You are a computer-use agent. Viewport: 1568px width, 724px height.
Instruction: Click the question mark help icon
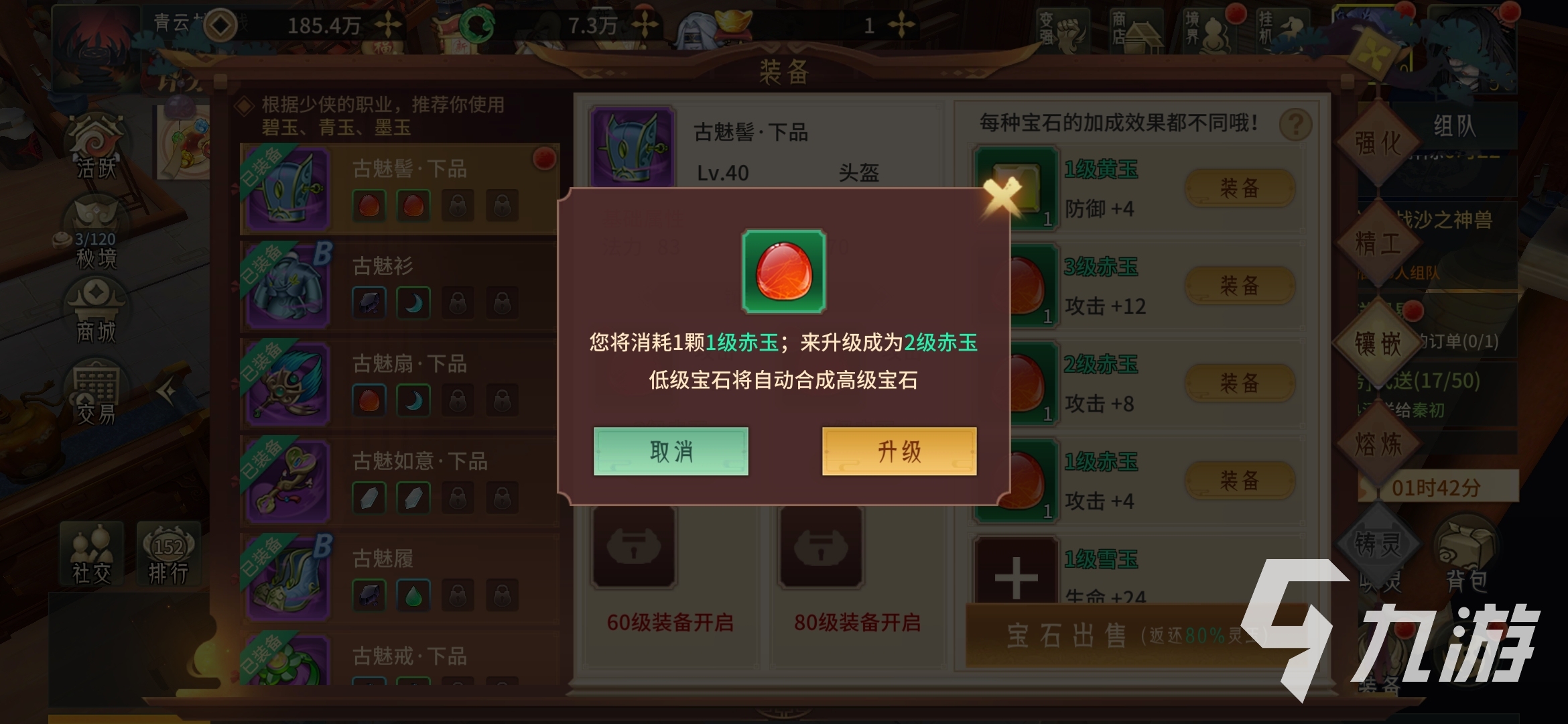pyautogui.click(x=1295, y=124)
